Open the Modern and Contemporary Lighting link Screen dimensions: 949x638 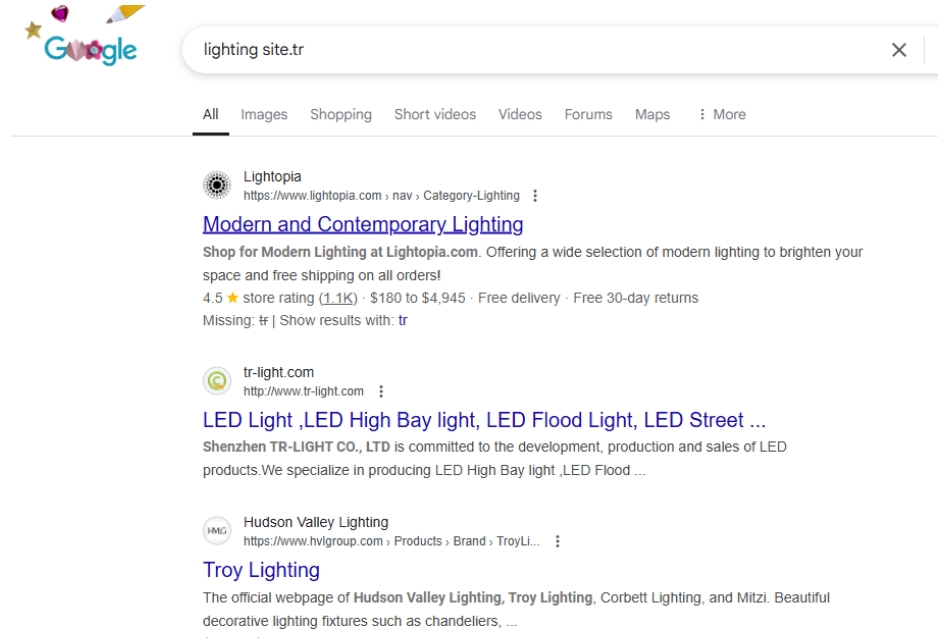point(363,225)
